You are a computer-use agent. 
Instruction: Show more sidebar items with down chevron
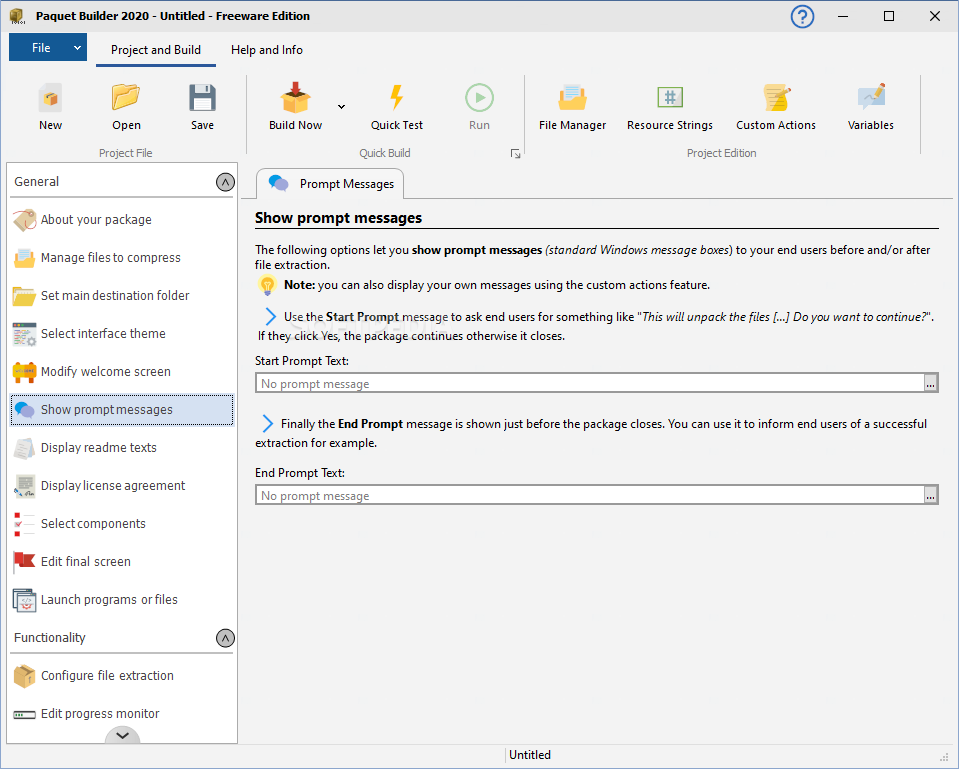[122, 735]
